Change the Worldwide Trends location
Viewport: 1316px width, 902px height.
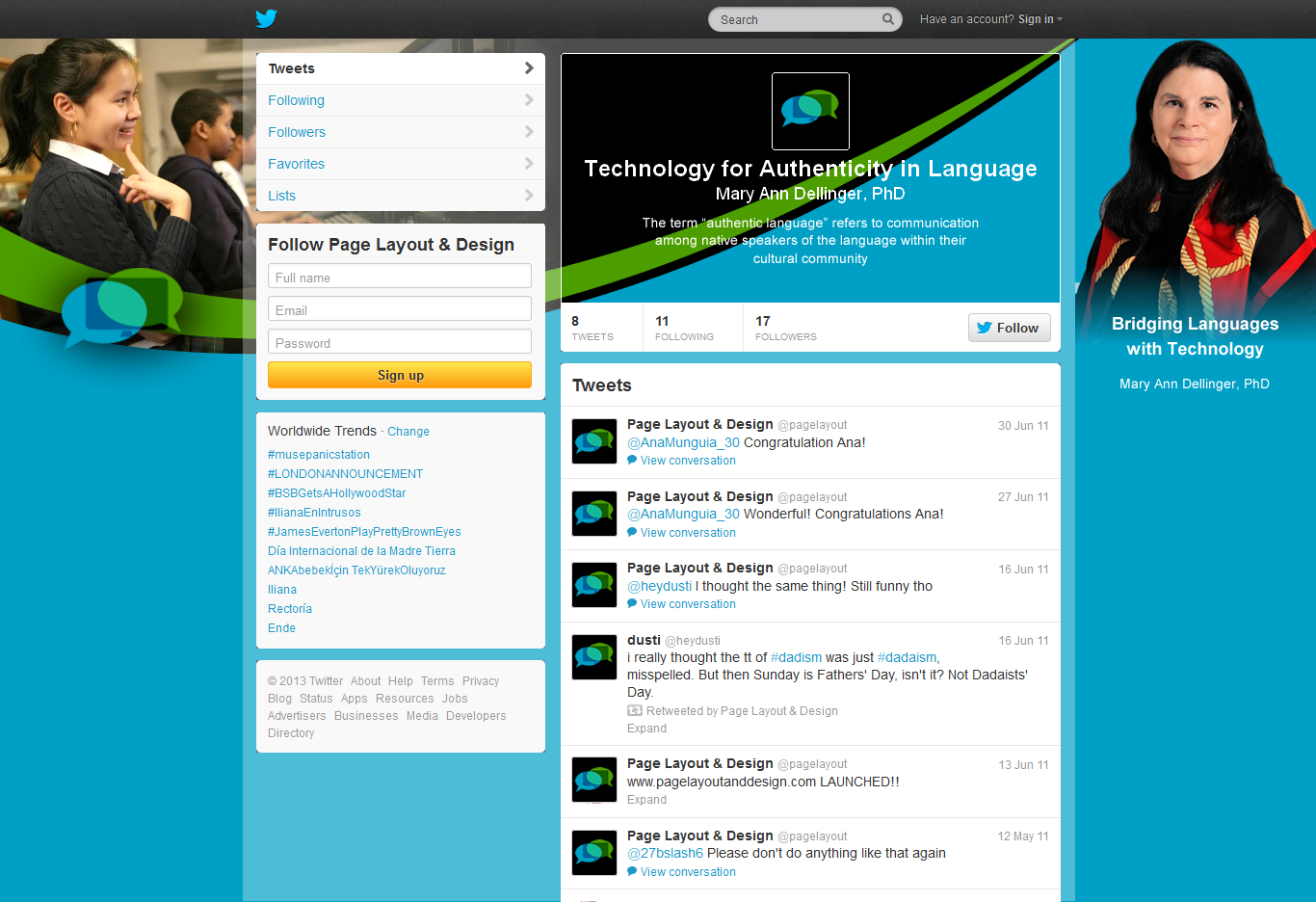click(x=408, y=432)
